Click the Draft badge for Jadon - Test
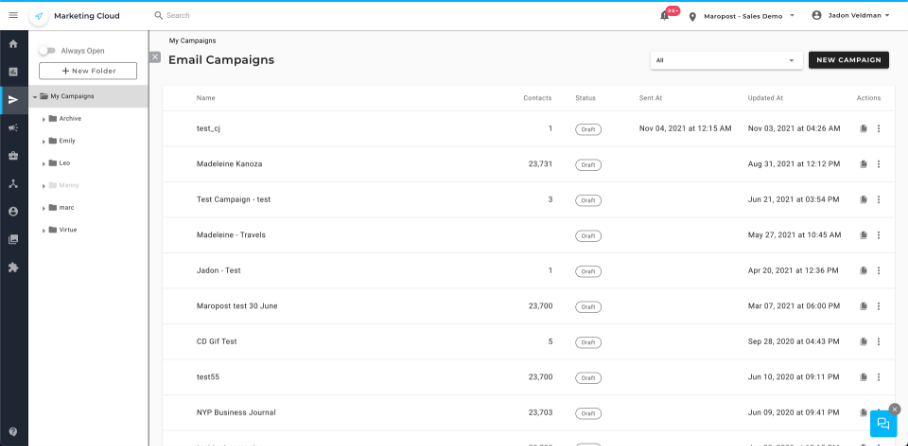 (x=588, y=272)
